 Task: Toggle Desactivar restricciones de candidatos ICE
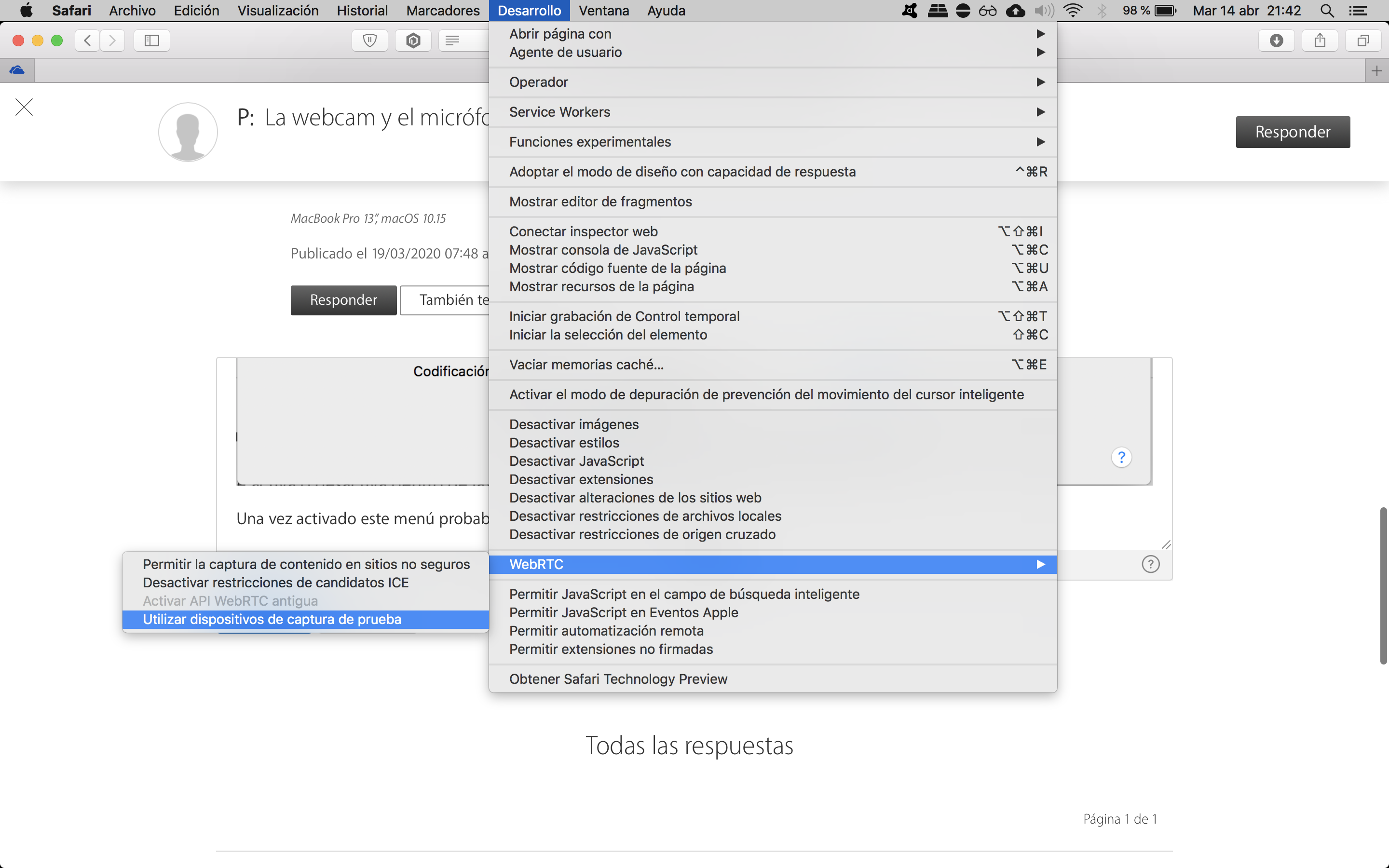[275, 582]
